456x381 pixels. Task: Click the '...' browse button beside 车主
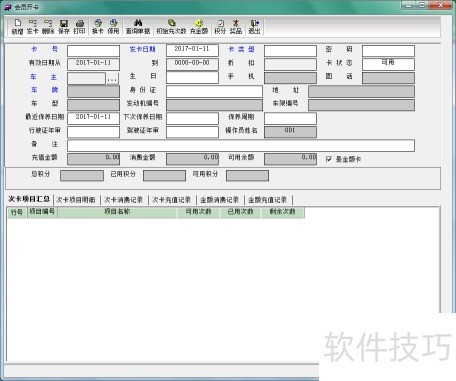[x=112, y=79]
